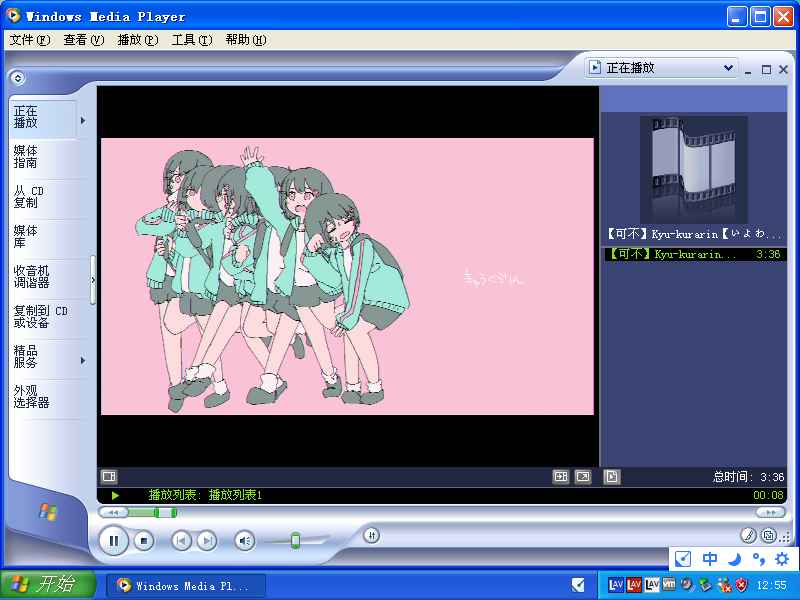Open the 文件 menu
Viewport: 800px width, 600px height.
tap(29, 40)
